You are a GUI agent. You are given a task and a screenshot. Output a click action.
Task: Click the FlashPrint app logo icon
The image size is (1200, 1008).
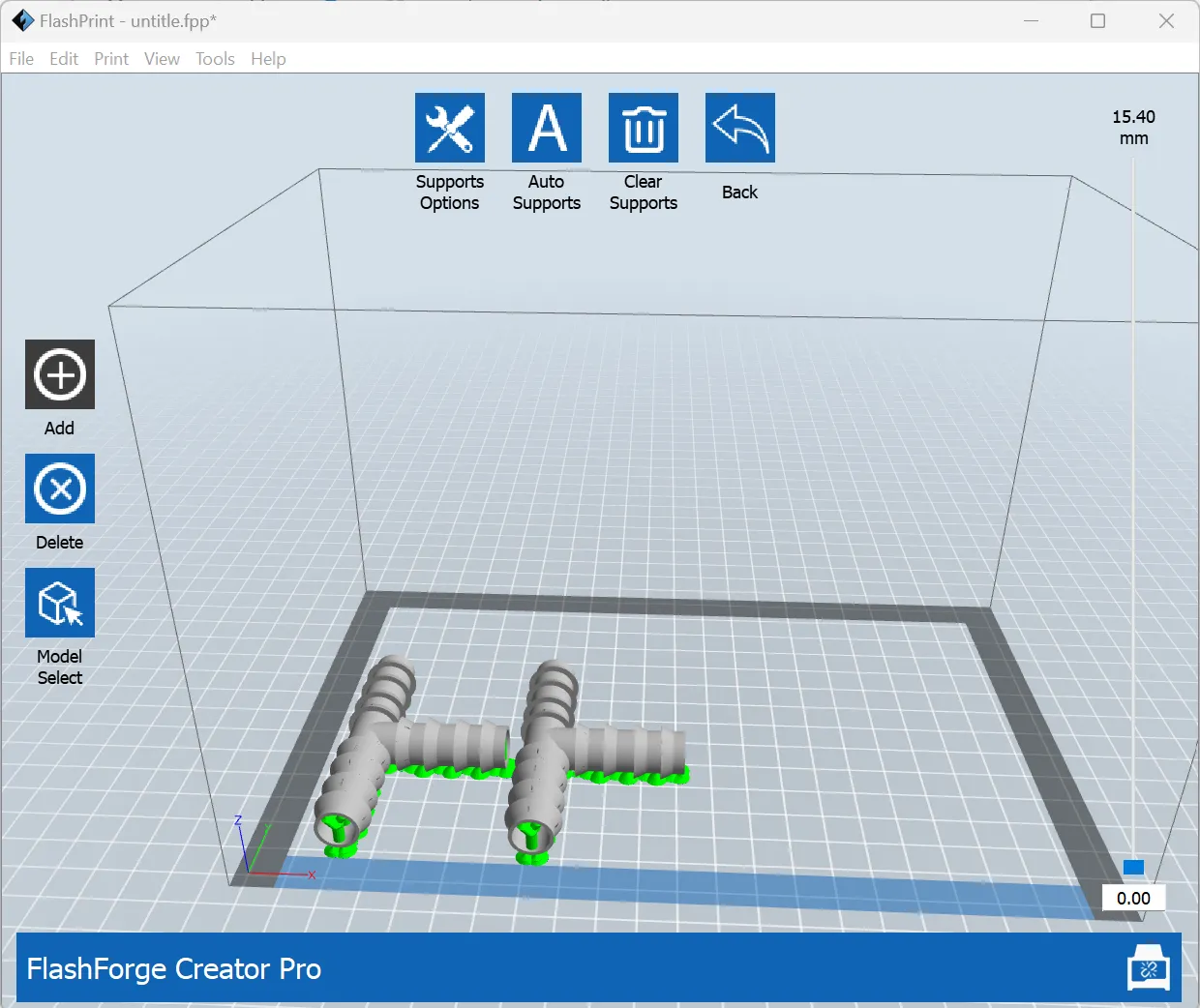22,20
